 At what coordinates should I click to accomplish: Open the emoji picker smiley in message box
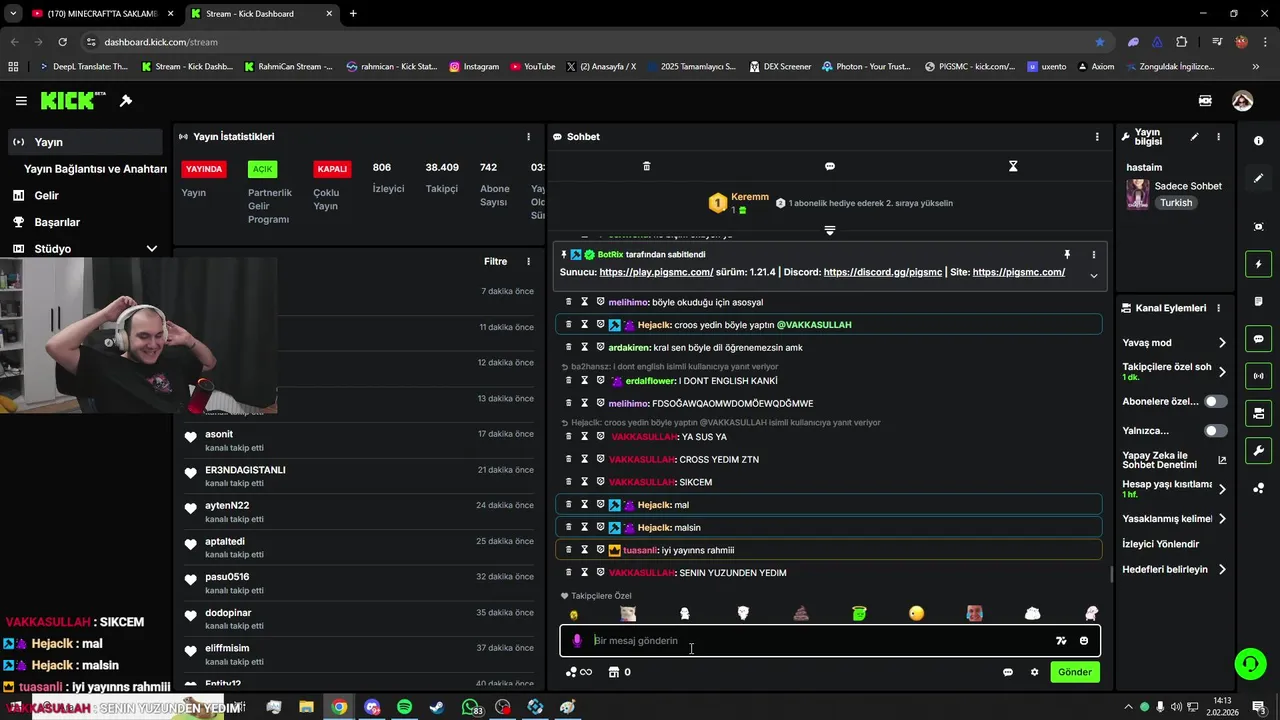click(x=1084, y=641)
